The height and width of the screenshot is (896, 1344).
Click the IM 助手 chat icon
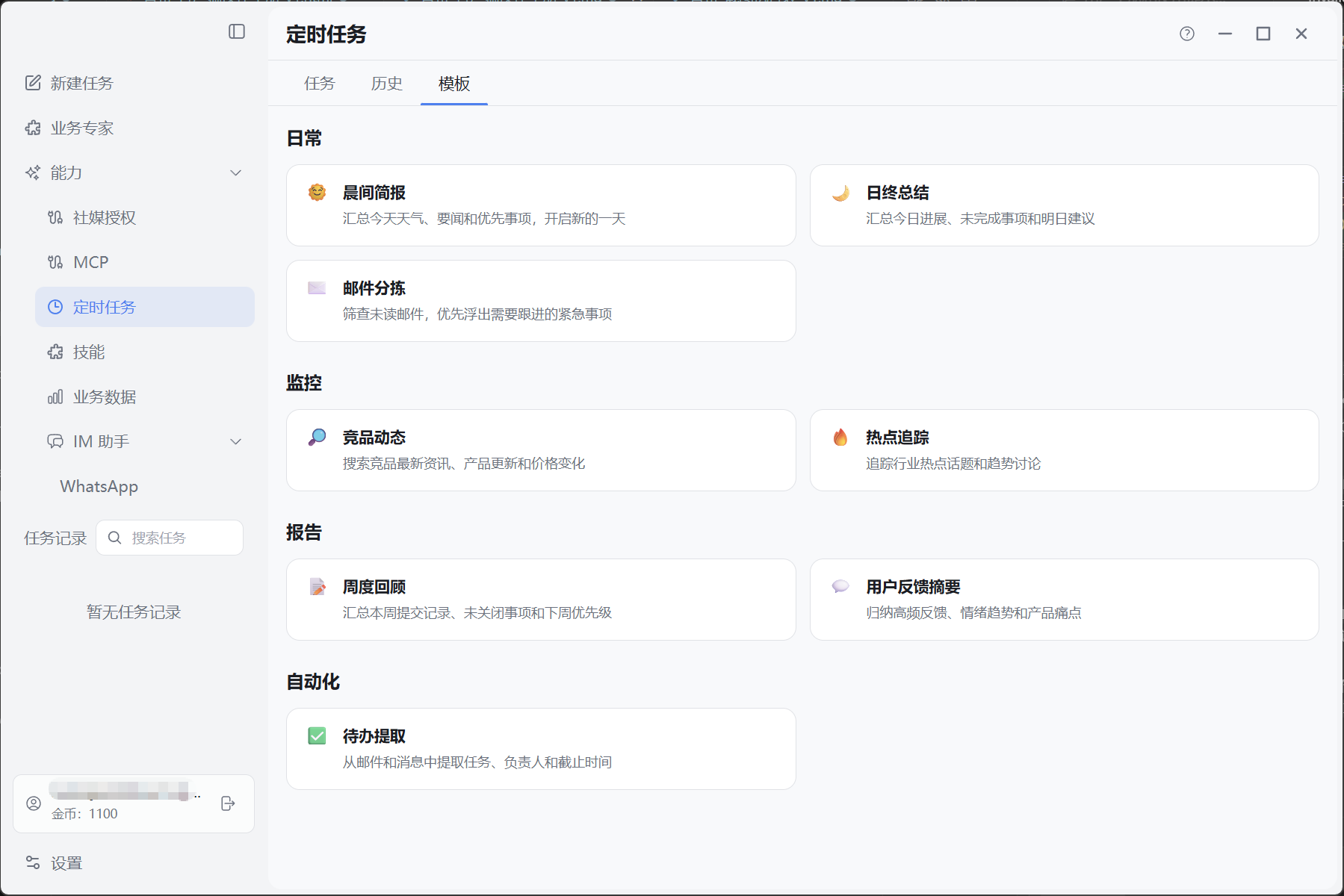(x=55, y=441)
